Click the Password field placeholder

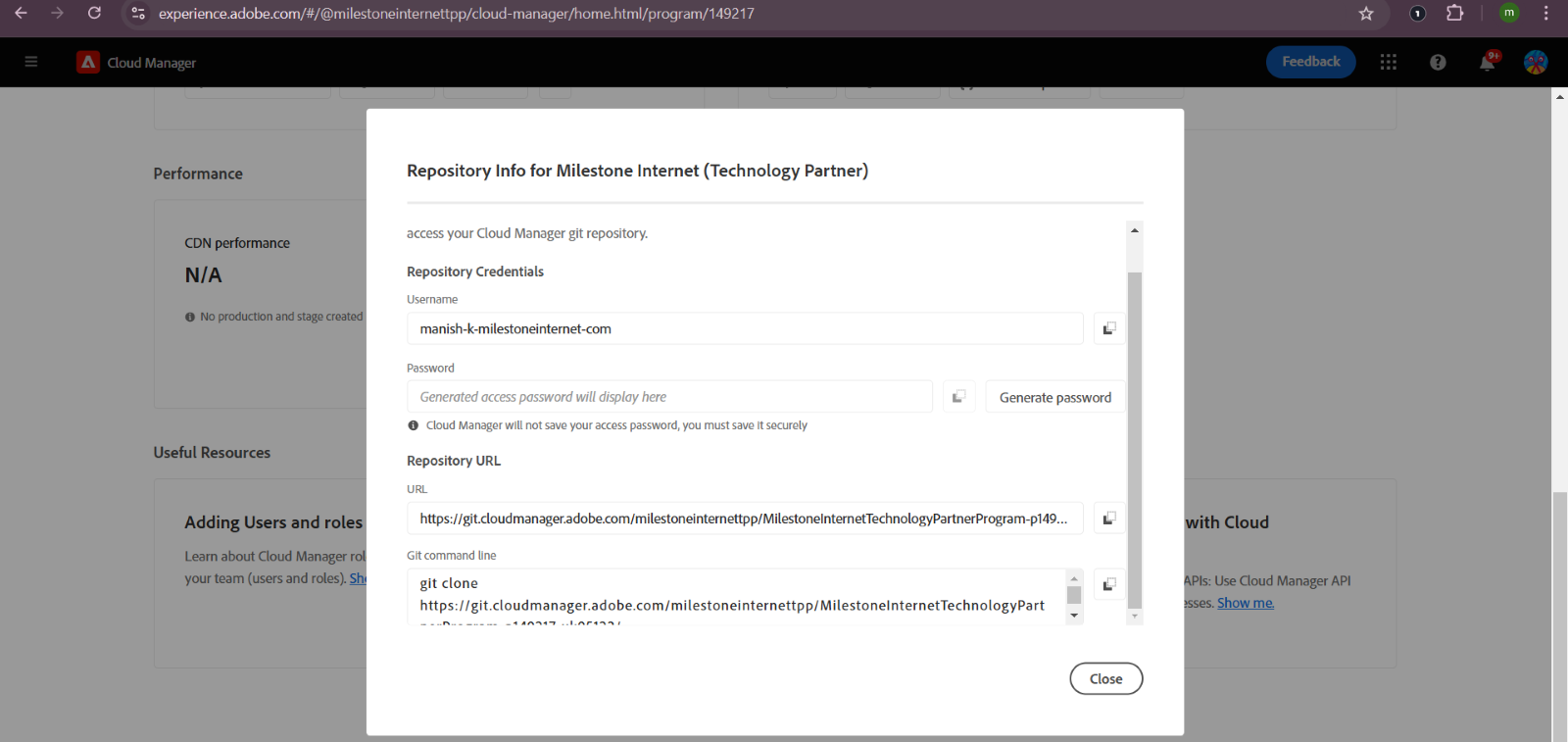[669, 397]
